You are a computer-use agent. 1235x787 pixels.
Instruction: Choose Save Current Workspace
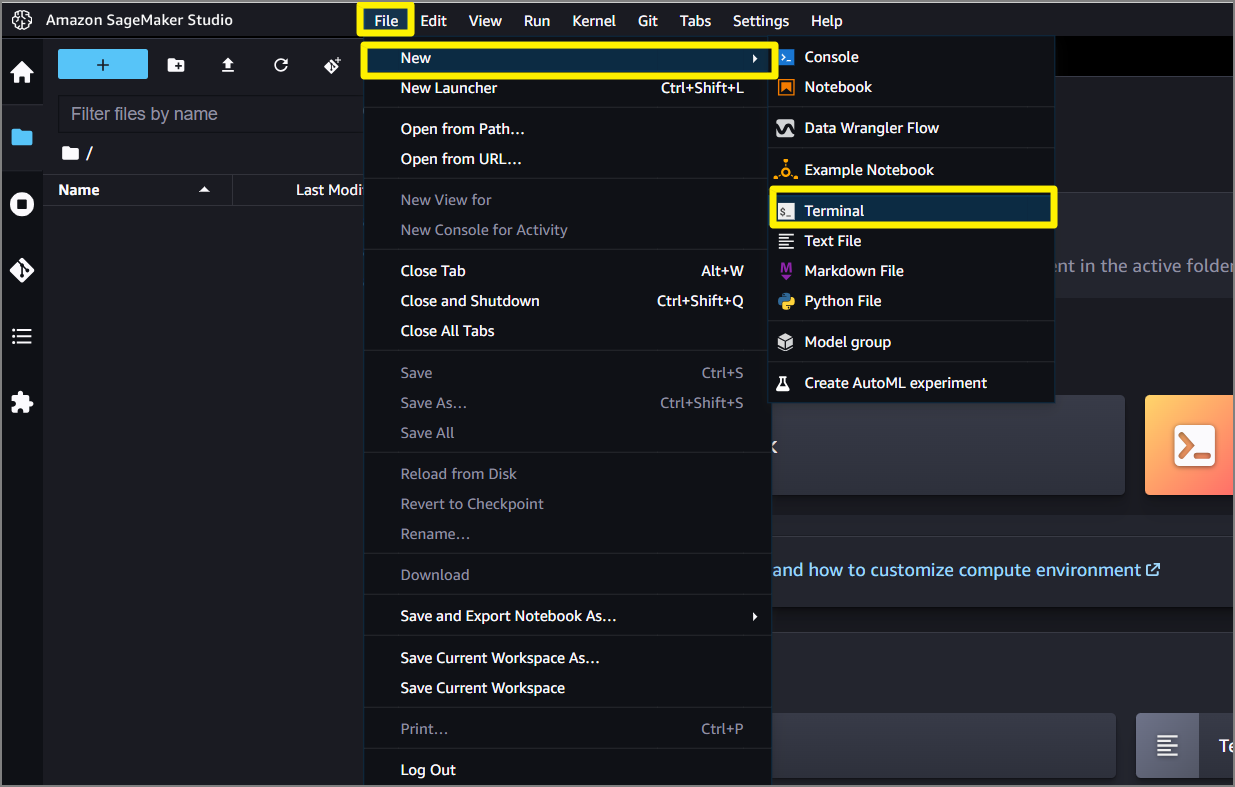click(x=567, y=688)
